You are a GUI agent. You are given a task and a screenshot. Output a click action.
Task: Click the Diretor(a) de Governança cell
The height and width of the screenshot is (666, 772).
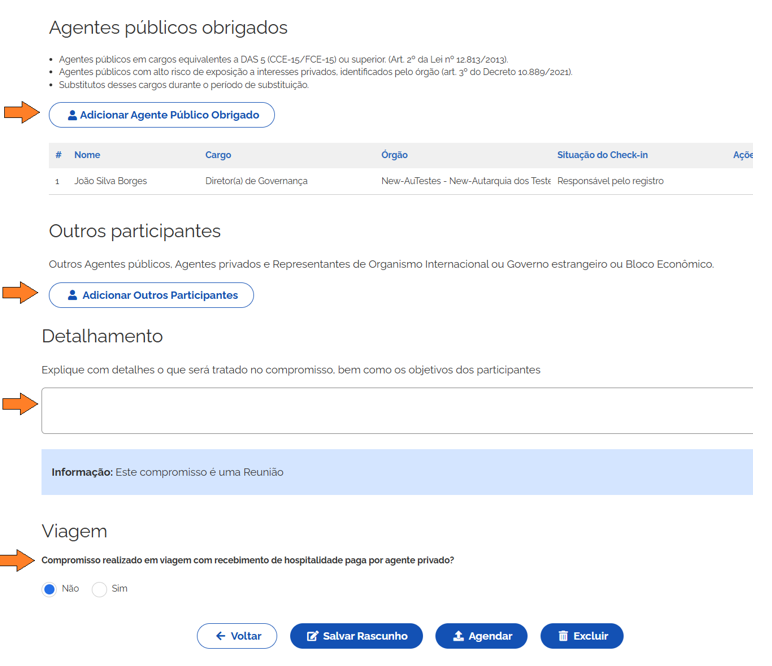[x=256, y=181]
